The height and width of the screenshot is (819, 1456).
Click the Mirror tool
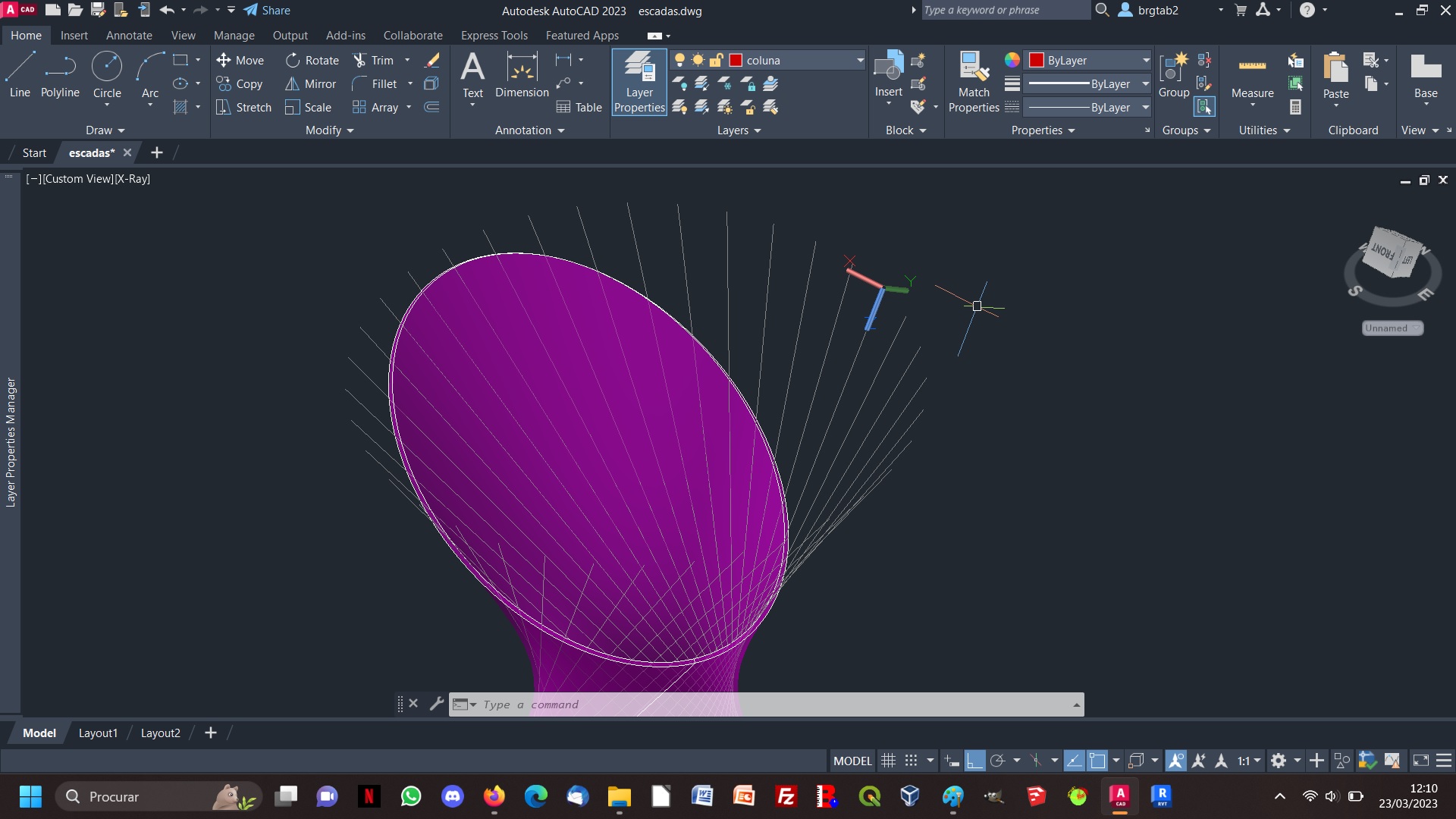tap(310, 83)
